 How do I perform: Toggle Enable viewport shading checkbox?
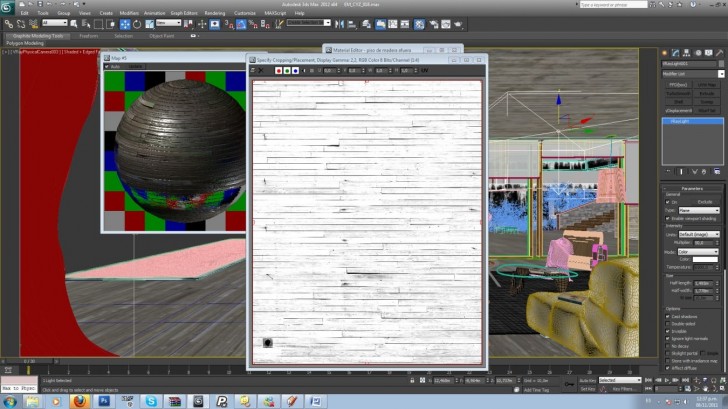pos(668,218)
